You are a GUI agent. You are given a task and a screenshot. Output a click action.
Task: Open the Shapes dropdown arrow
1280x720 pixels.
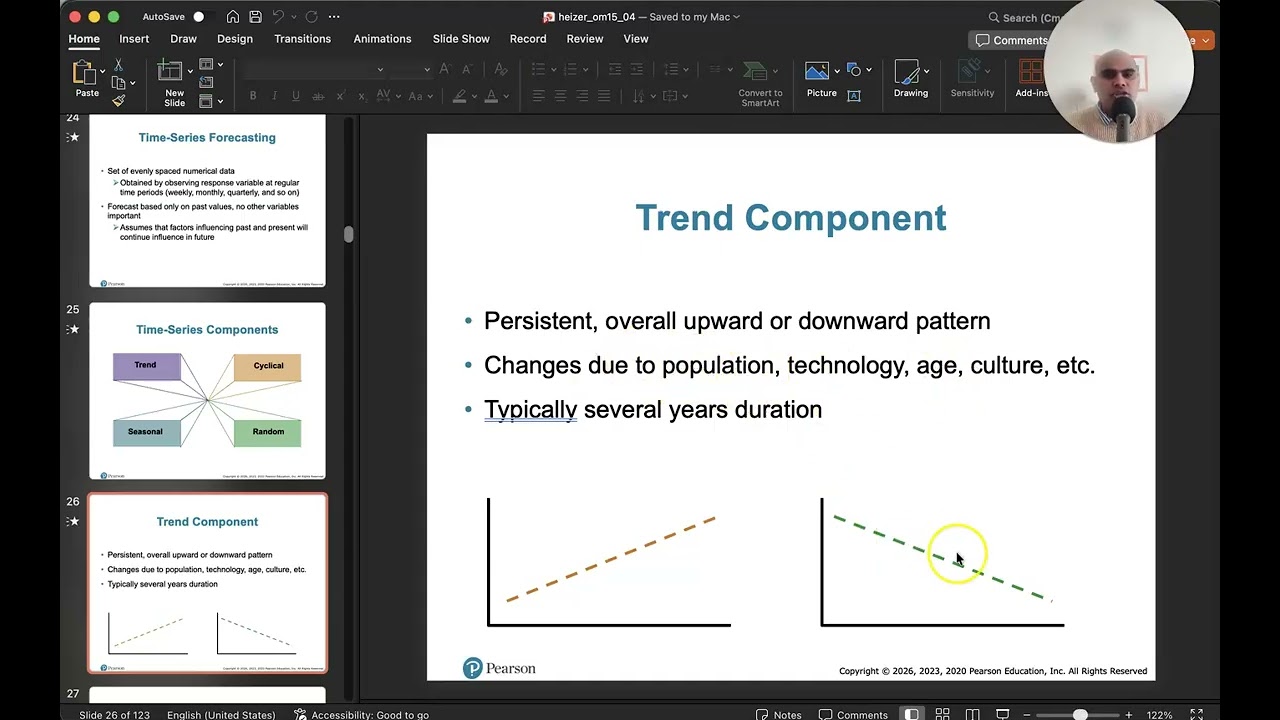point(869,70)
